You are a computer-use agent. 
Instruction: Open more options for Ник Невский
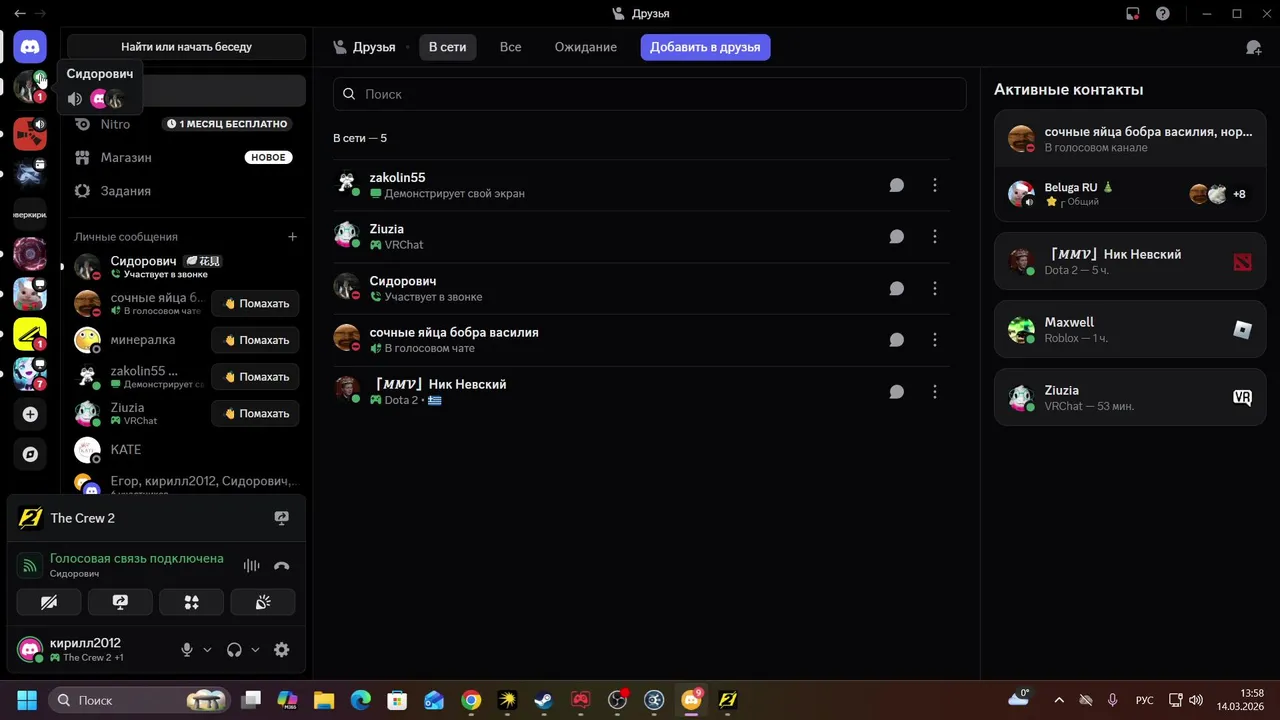tap(935, 392)
